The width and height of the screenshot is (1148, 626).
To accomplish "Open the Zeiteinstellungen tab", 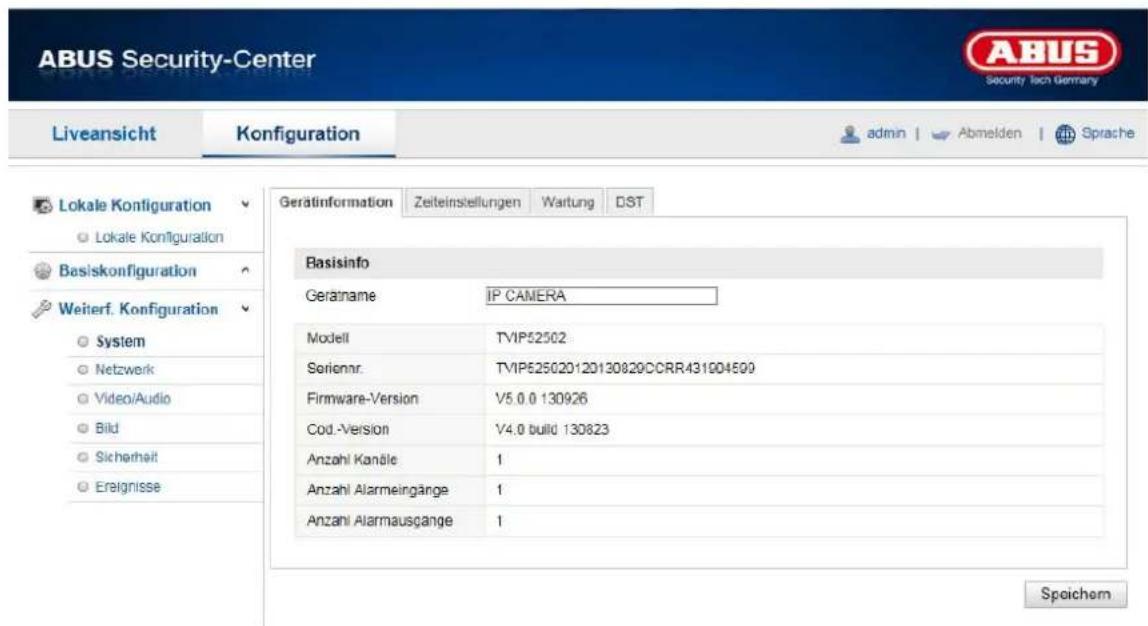I will coord(467,202).
